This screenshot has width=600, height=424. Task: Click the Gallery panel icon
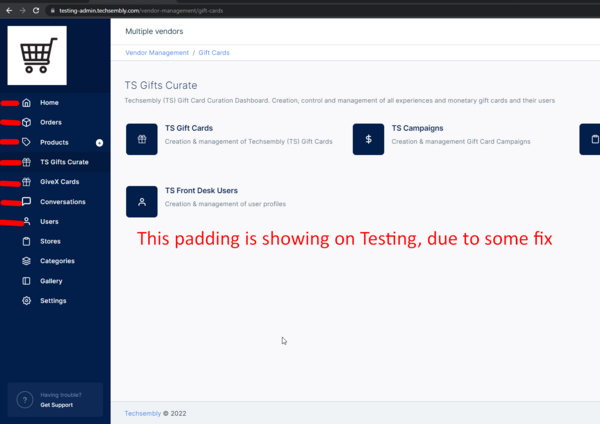pyautogui.click(x=26, y=281)
